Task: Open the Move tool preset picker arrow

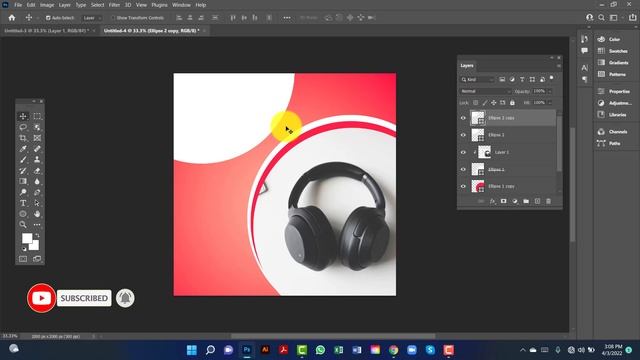Action: [x=38, y=18]
